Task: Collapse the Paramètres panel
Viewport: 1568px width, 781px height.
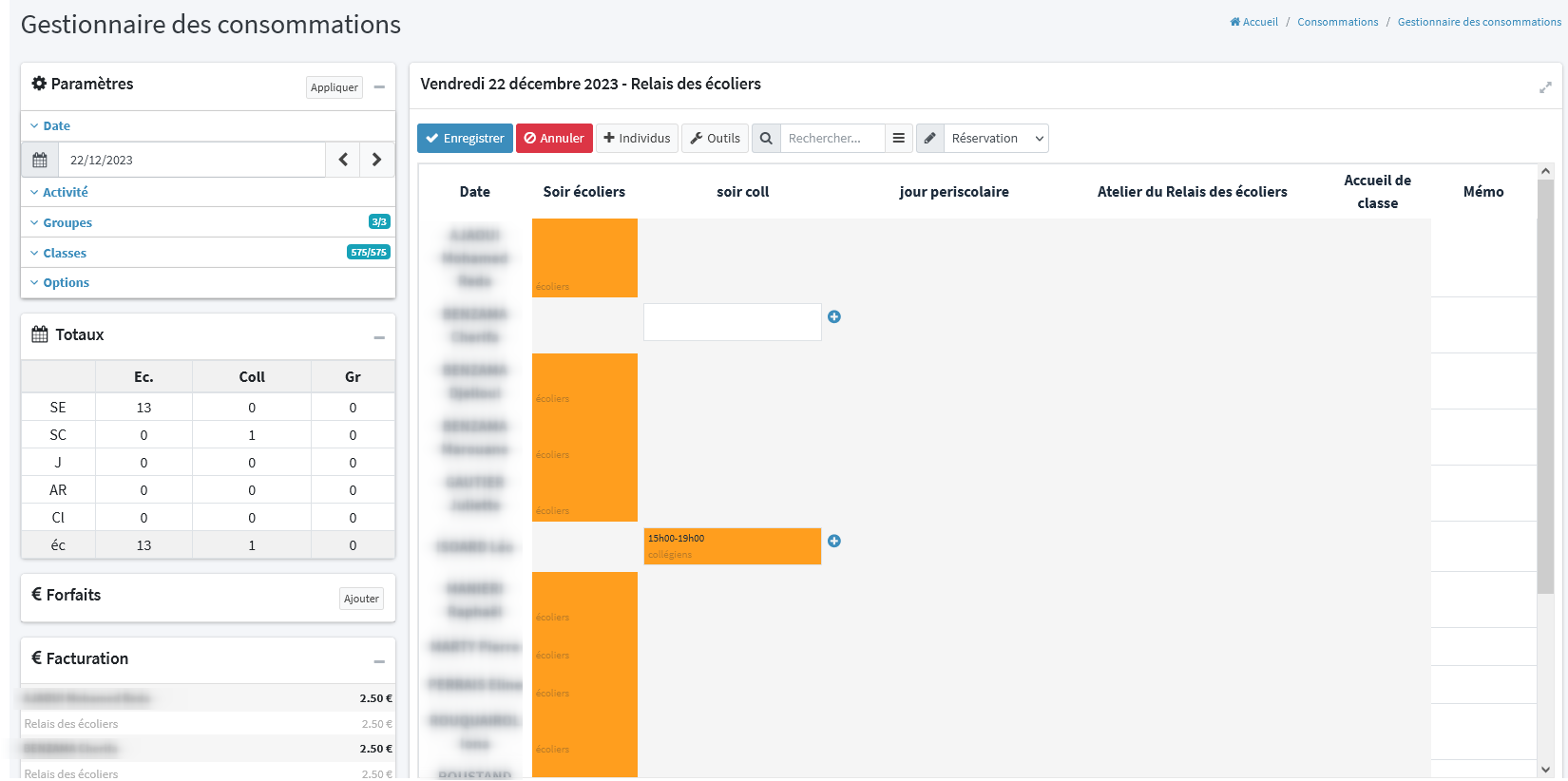Action: [379, 87]
